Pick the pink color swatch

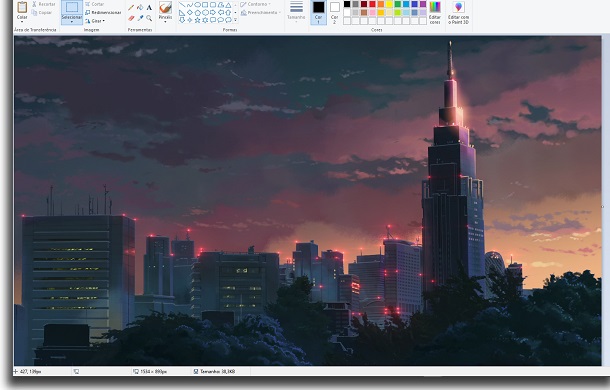372,12
